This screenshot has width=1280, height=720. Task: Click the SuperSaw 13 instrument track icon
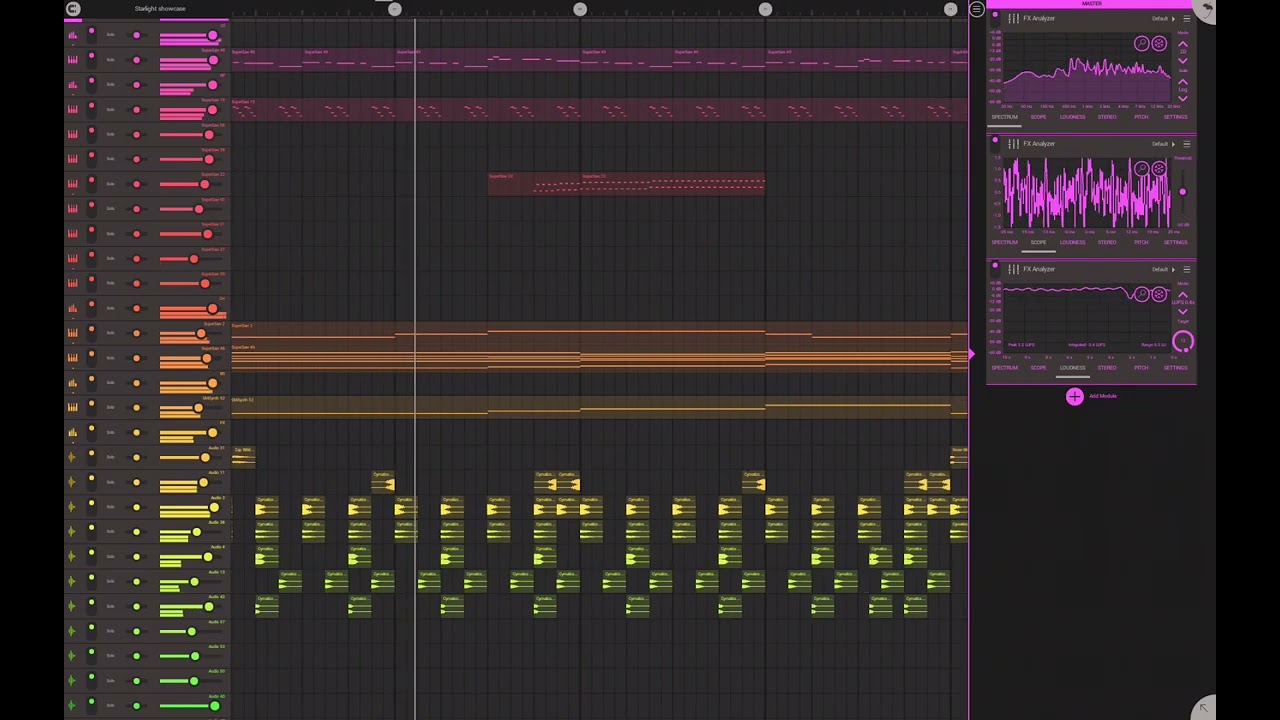tap(72, 109)
